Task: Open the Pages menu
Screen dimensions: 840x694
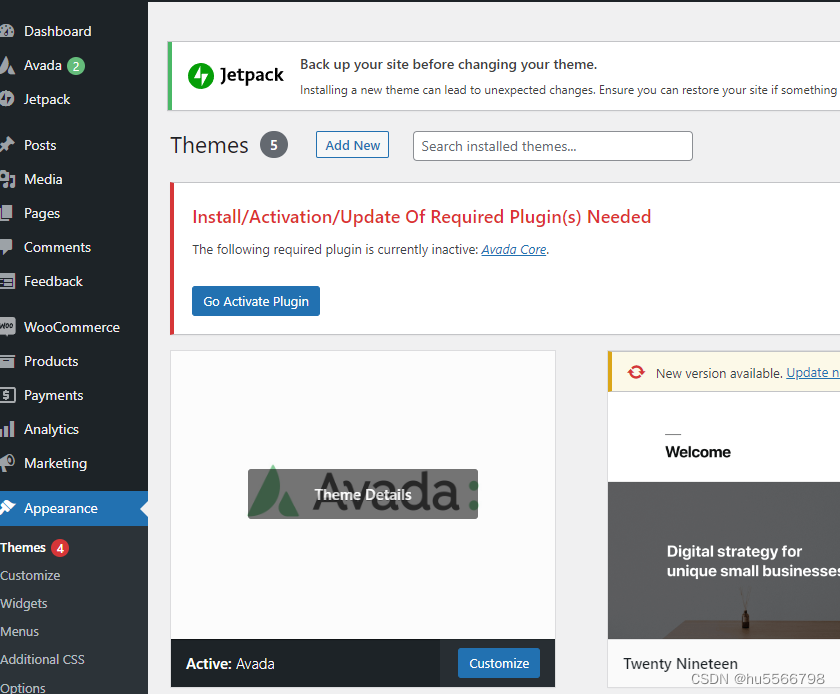Action: coord(42,213)
